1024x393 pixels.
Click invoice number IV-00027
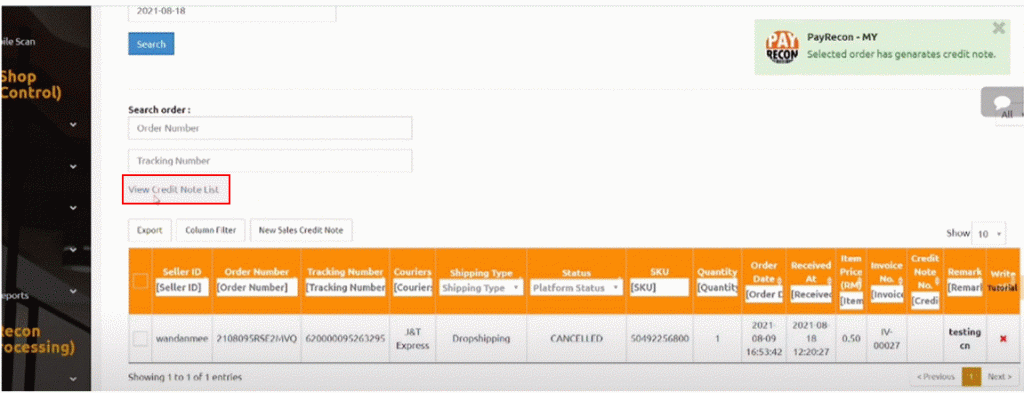pos(887,339)
